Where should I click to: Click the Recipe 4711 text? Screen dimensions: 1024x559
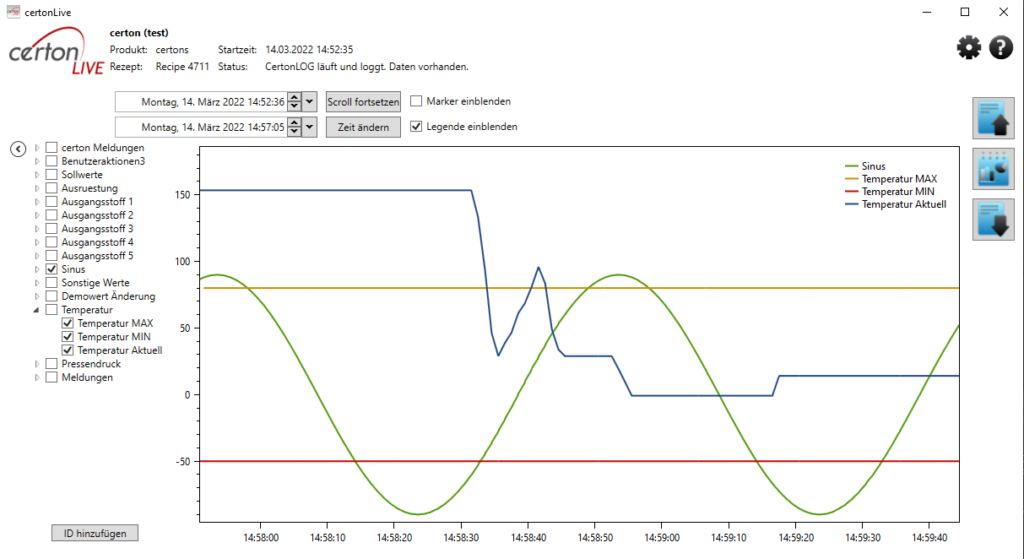pyautogui.click(x=182, y=67)
